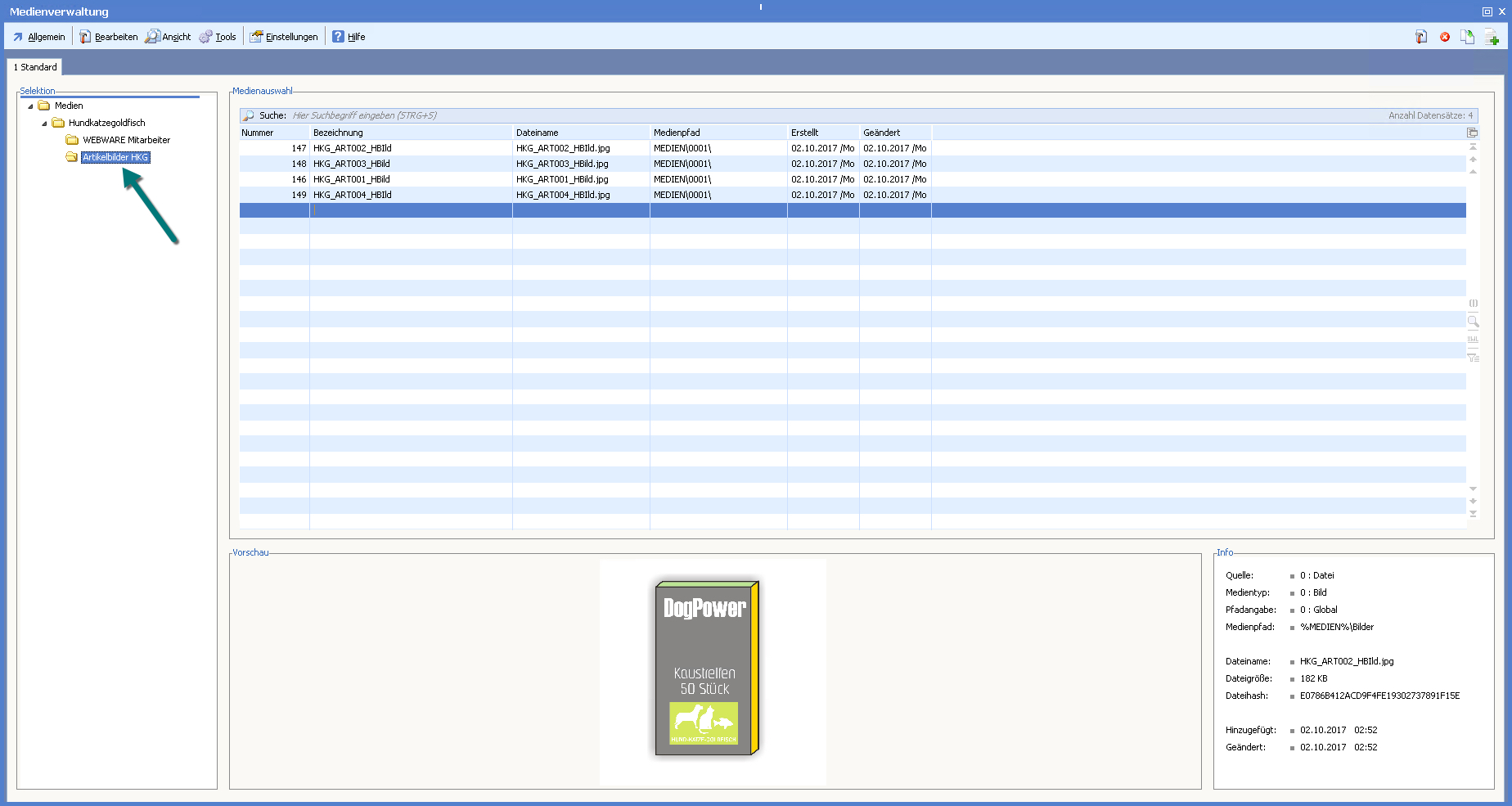Select the WEBWARE Mitarbeiter folder
Screen dimensions: 1512x806
coord(126,140)
